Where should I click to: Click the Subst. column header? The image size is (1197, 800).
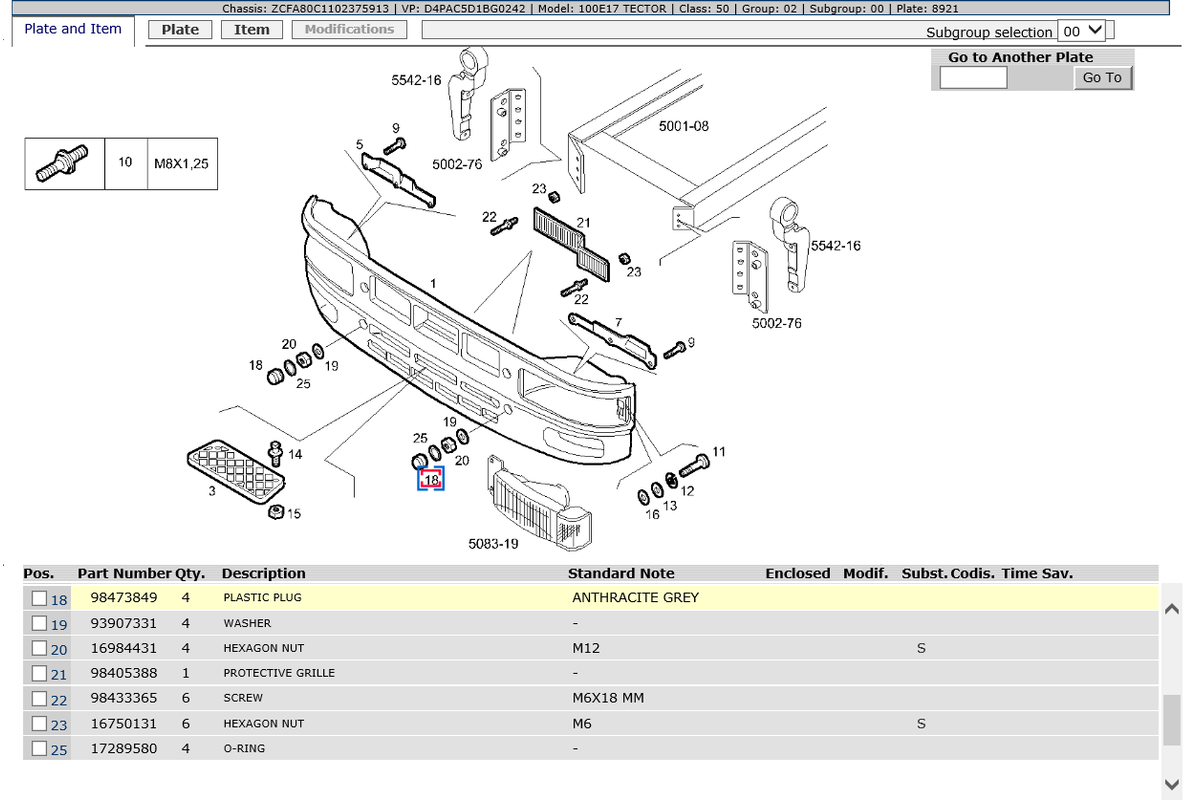click(924, 573)
